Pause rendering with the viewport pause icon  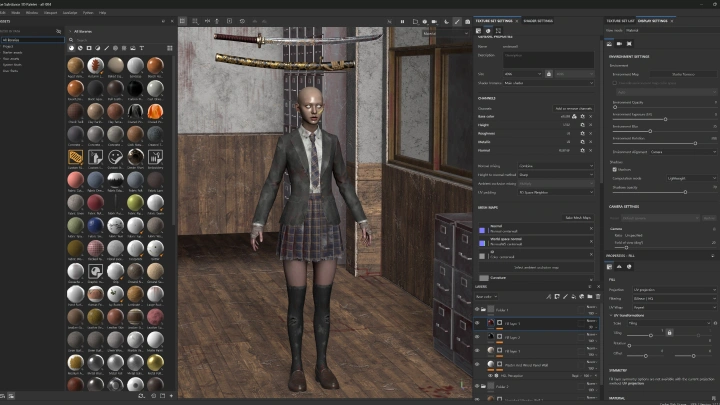coord(402,22)
